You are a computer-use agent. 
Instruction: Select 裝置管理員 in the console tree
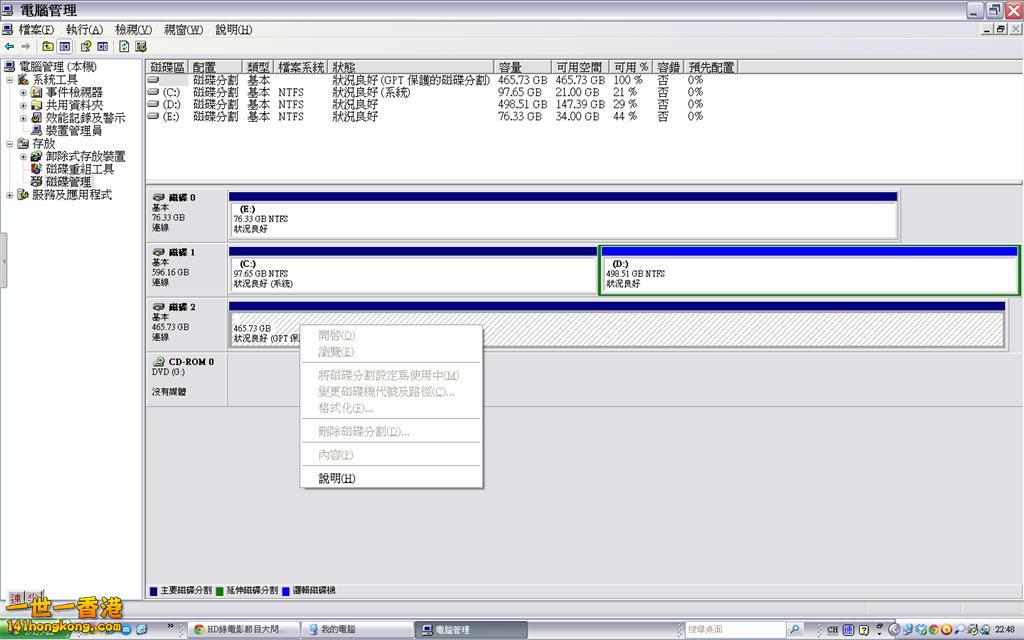(x=73, y=131)
